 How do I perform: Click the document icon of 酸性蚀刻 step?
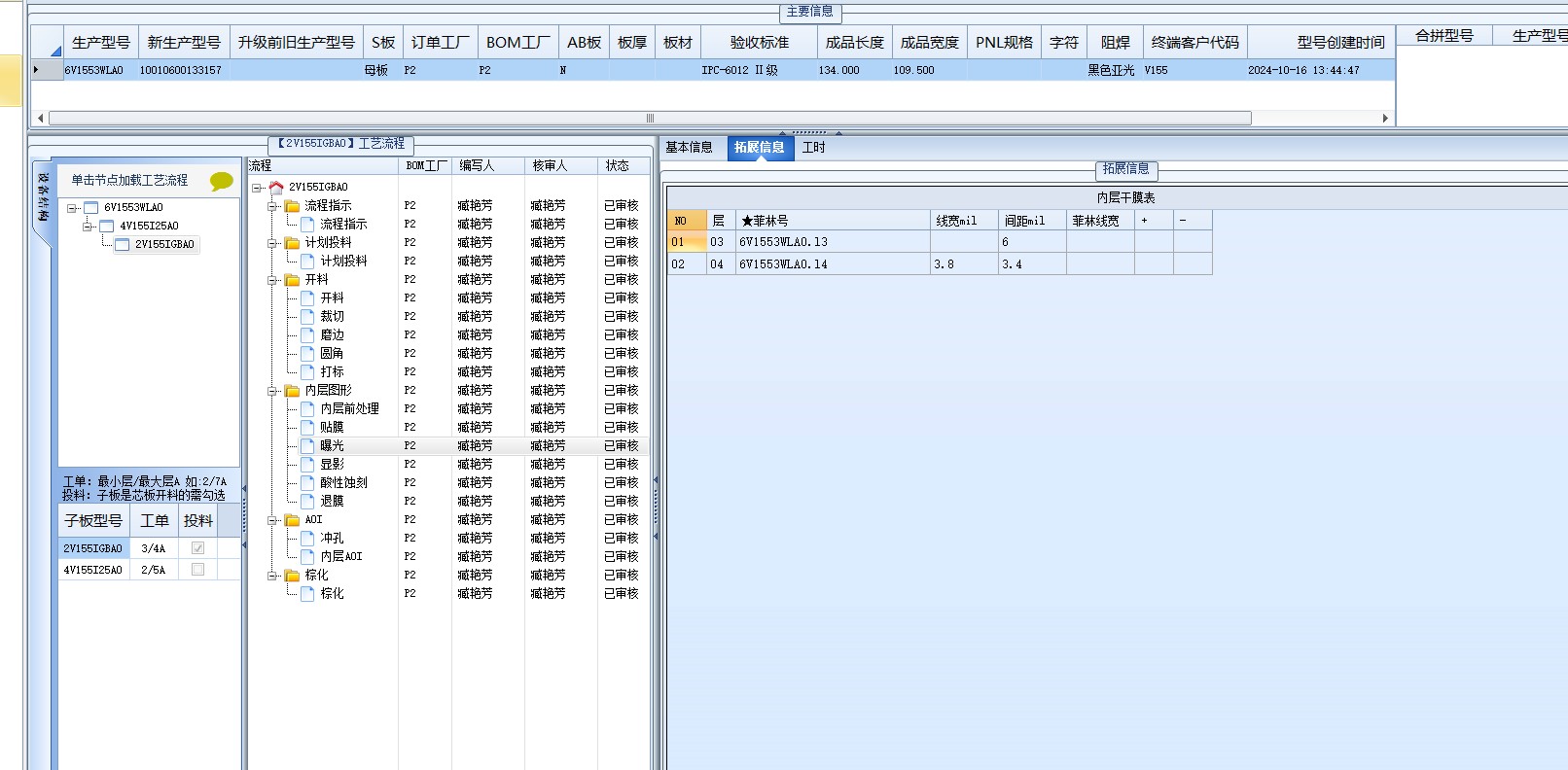(307, 482)
